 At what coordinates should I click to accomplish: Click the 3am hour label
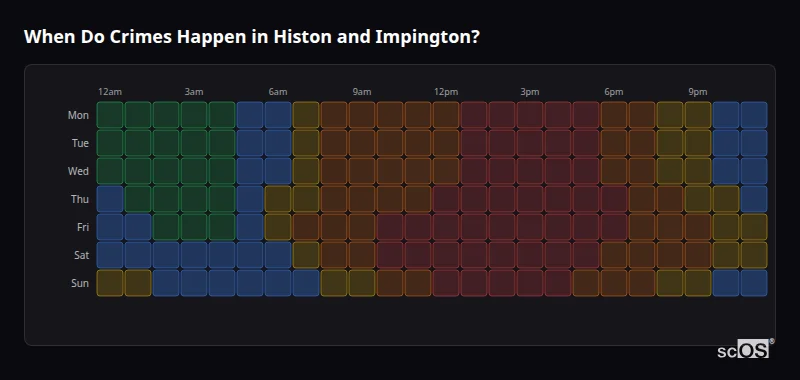(x=194, y=92)
